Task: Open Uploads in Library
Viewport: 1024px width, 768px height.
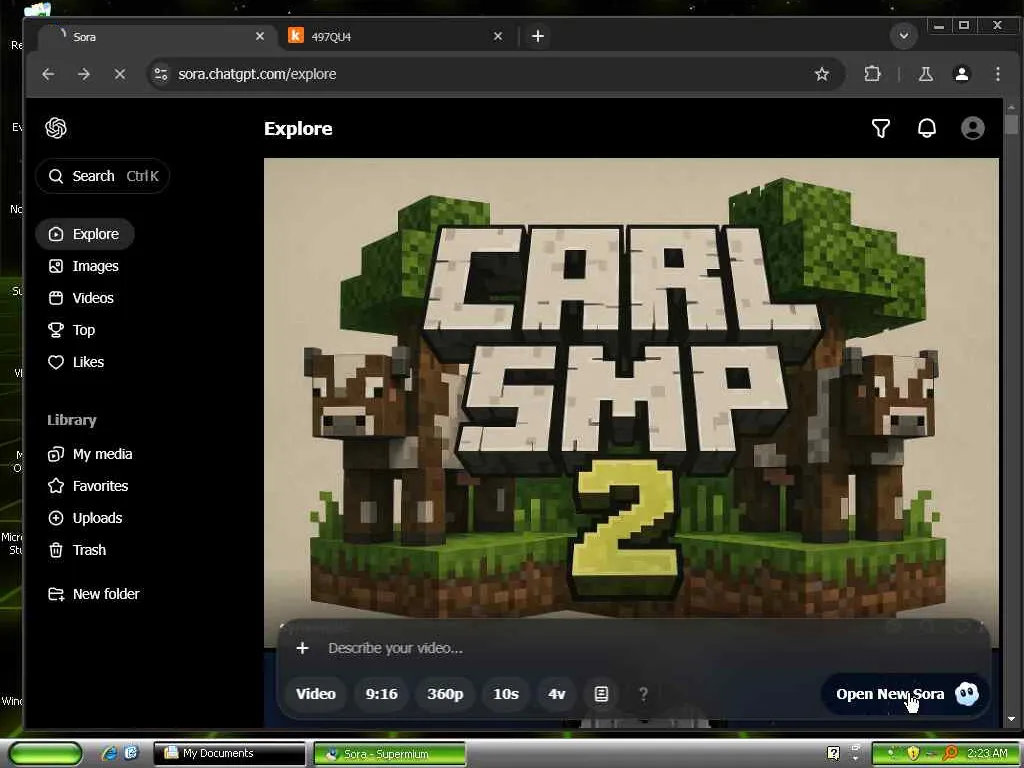Action: tap(85, 518)
